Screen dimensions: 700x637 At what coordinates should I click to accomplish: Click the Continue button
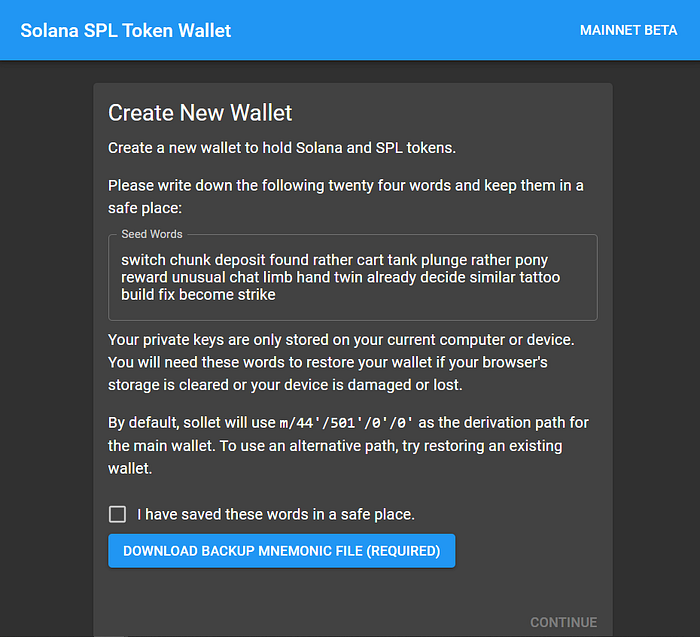coord(563,622)
